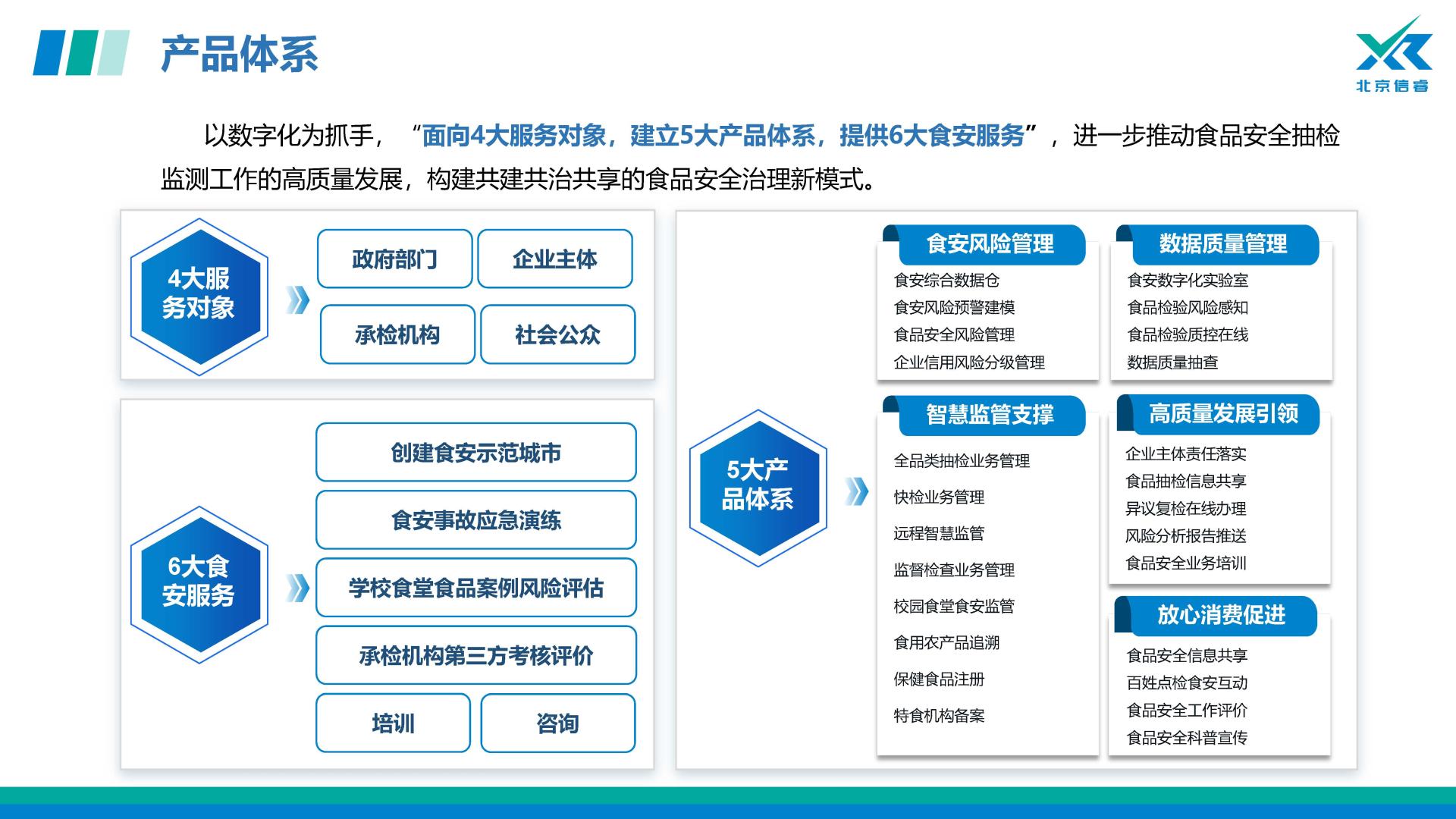This screenshot has width=1456, height=819.
Task: Click the 数据质量管理 header tab
Action: [x=1222, y=244]
